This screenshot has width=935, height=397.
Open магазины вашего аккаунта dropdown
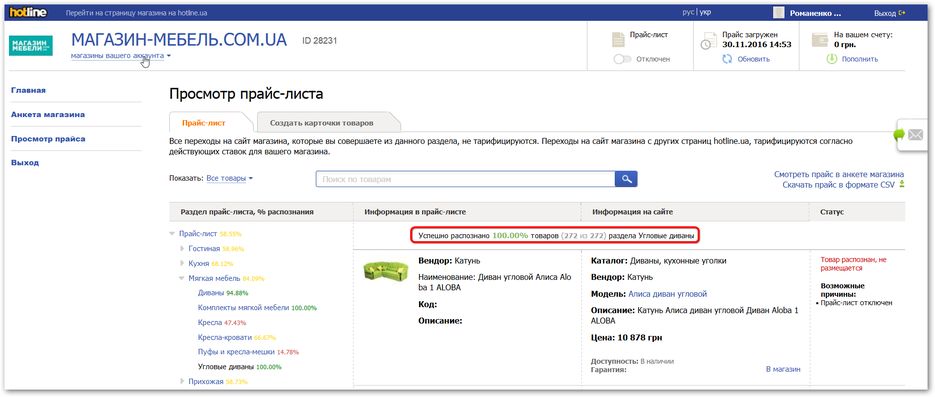pos(121,55)
